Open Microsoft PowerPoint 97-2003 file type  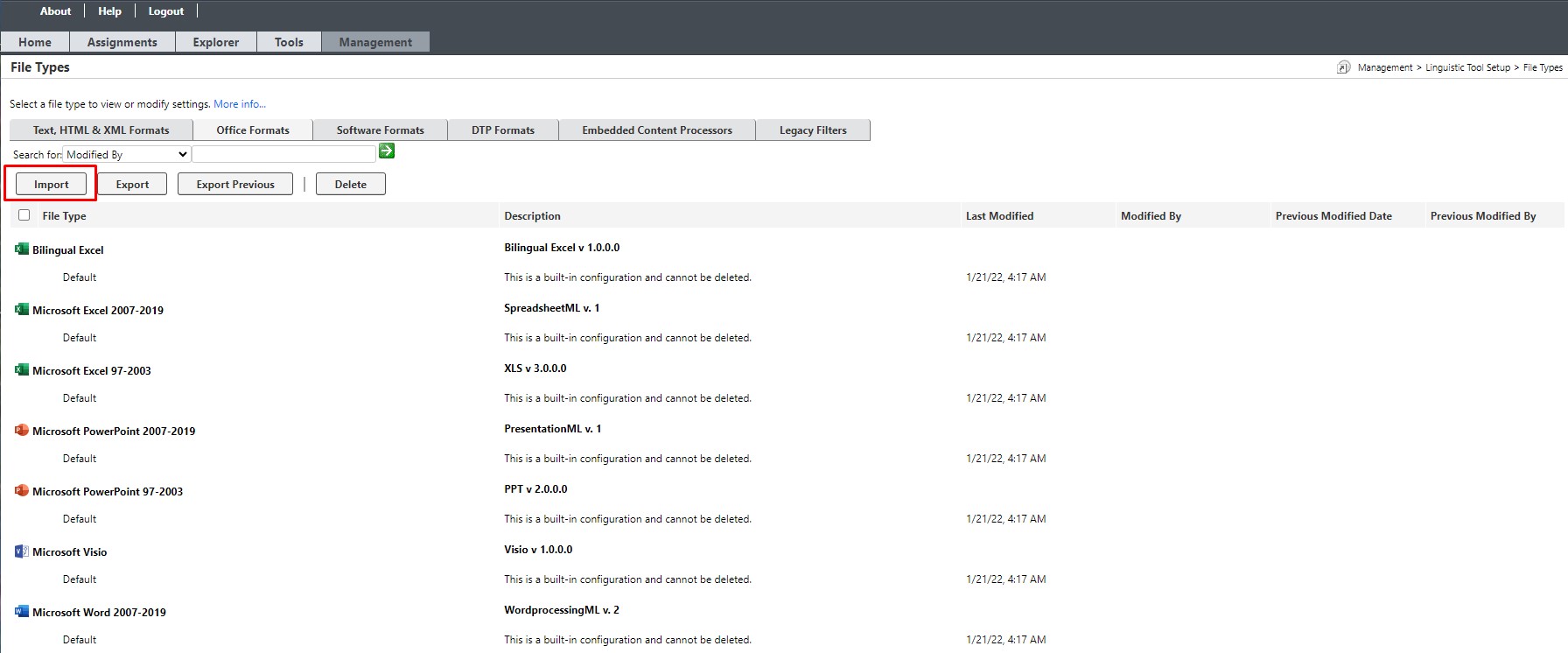(x=108, y=492)
